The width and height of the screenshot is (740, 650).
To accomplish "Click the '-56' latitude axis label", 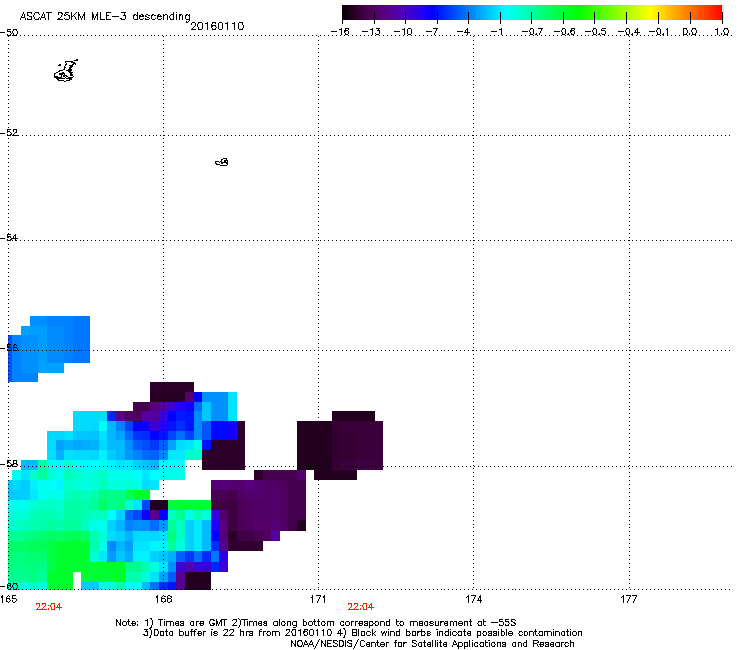I will click(x=9, y=348).
